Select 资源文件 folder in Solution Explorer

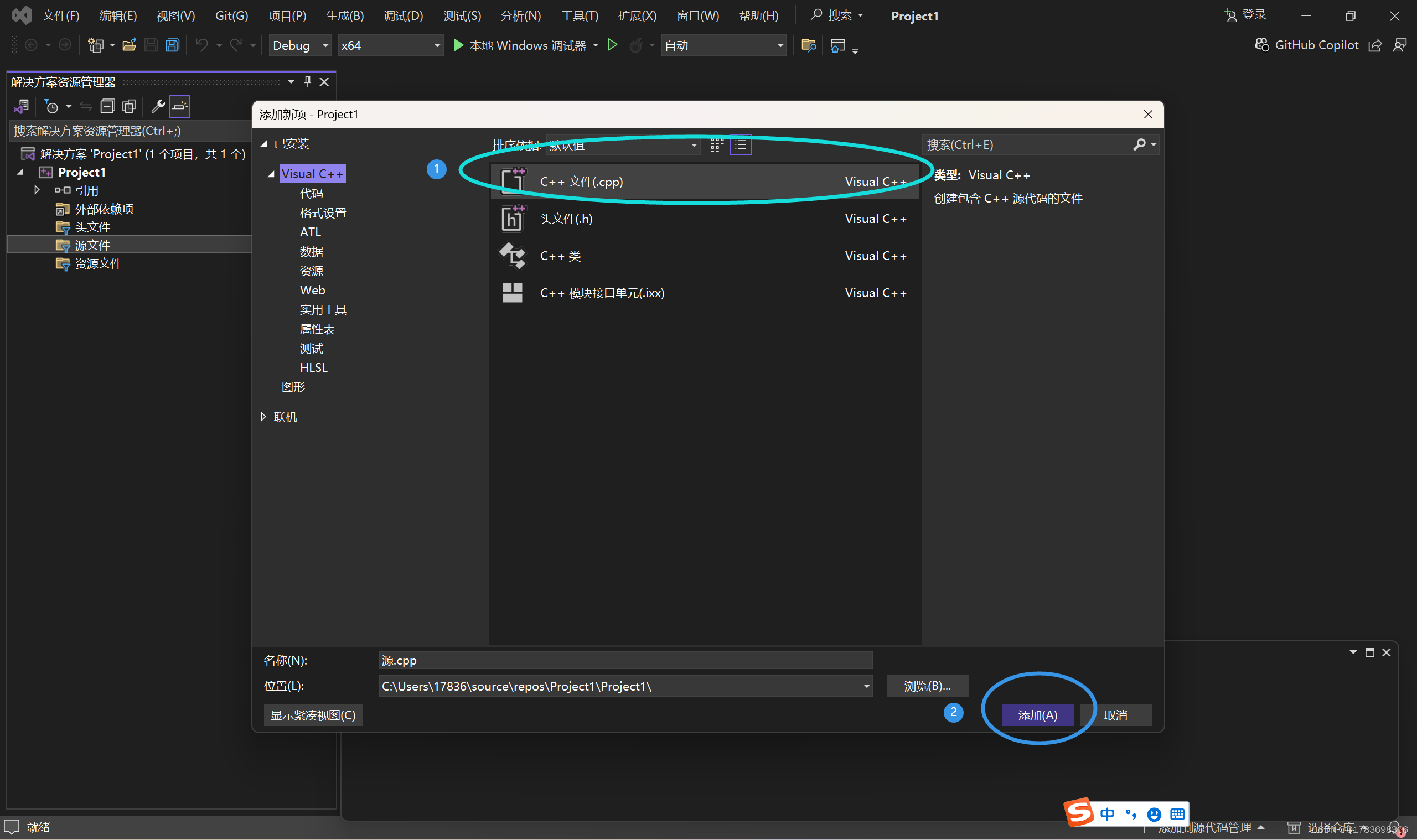coord(98,263)
